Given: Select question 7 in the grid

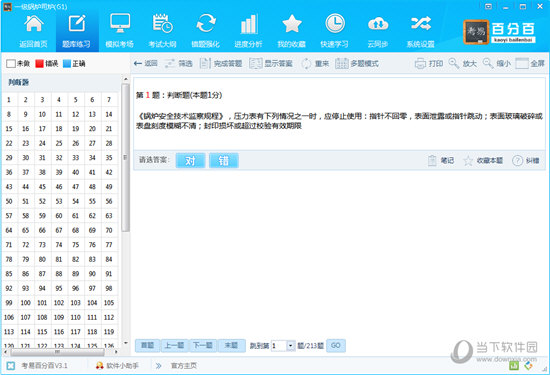Looking at the screenshot, I should pyautogui.click(x=109, y=100).
